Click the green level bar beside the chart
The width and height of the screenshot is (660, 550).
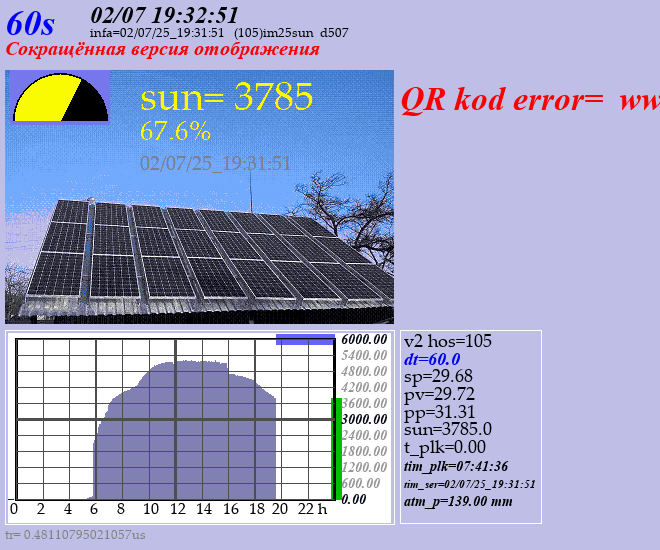coord(336,449)
